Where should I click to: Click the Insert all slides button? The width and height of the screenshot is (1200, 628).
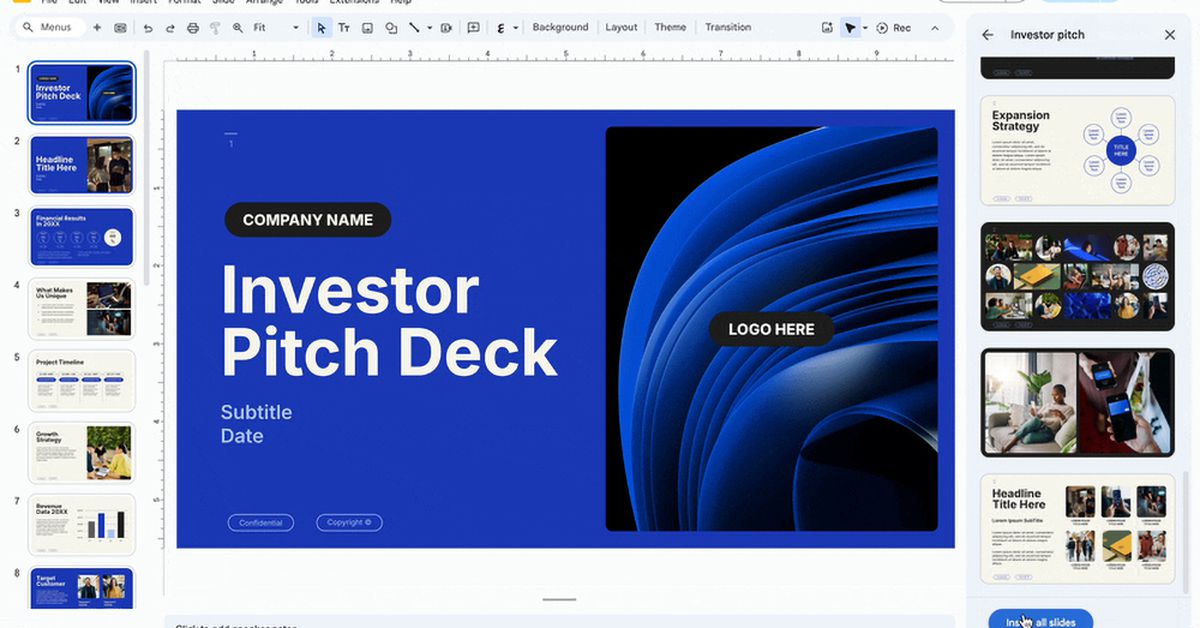click(x=1040, y=621)
